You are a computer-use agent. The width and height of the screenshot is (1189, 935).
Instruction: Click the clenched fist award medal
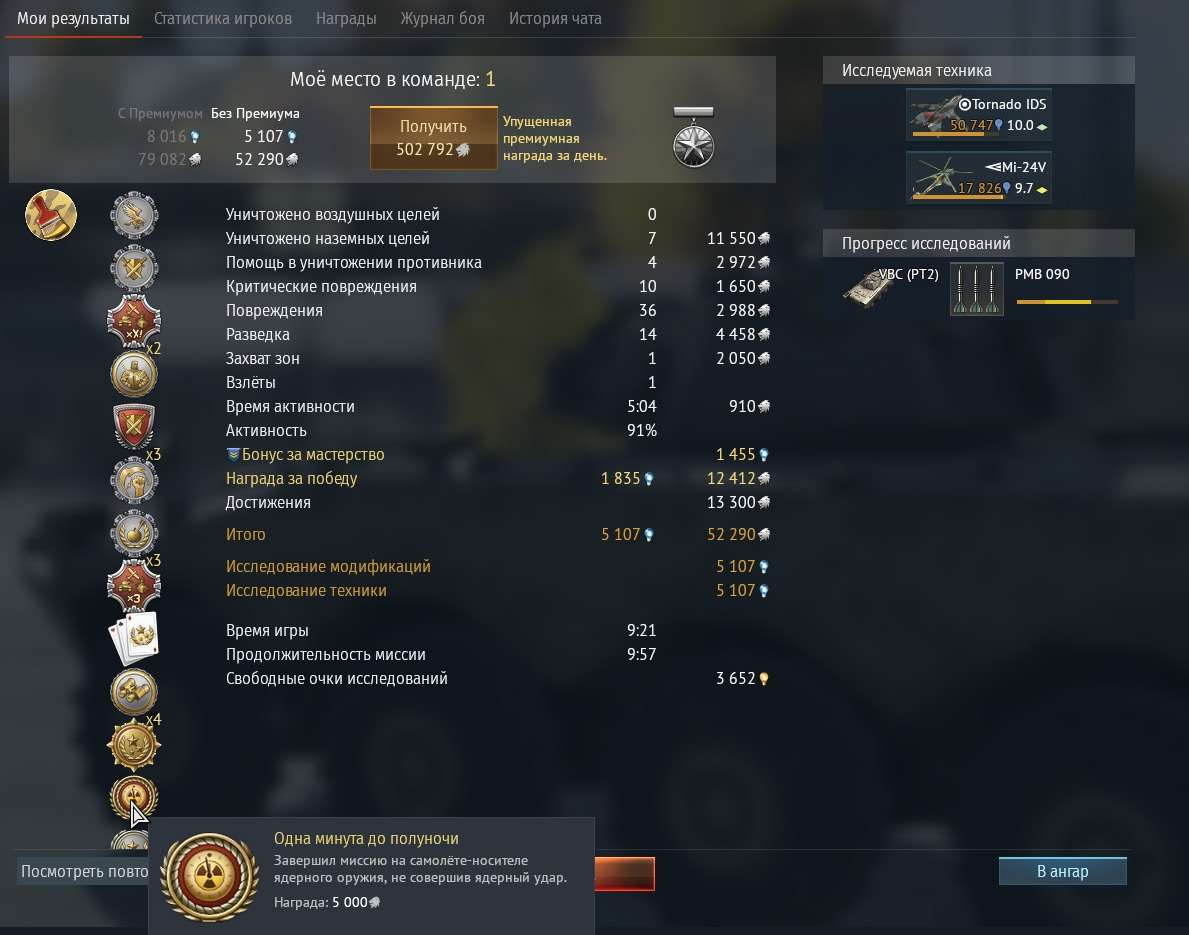click(134, 480)
